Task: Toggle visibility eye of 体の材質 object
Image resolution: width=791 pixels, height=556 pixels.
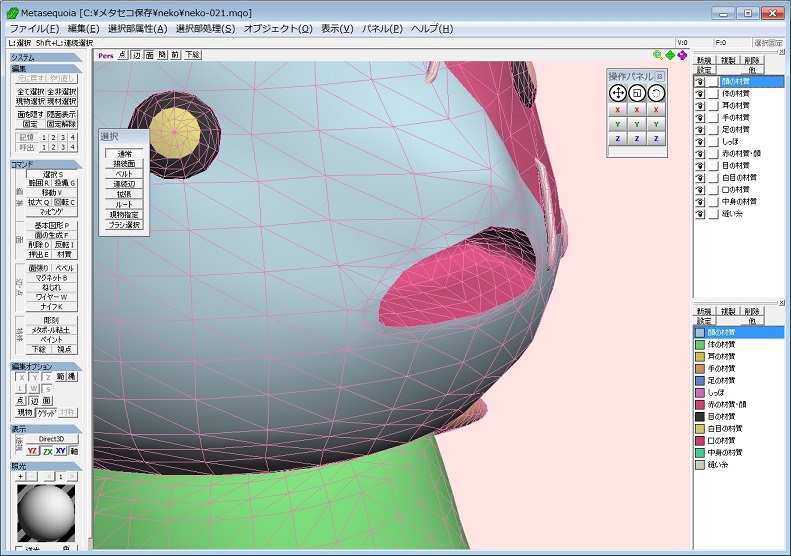Action: 700,93
